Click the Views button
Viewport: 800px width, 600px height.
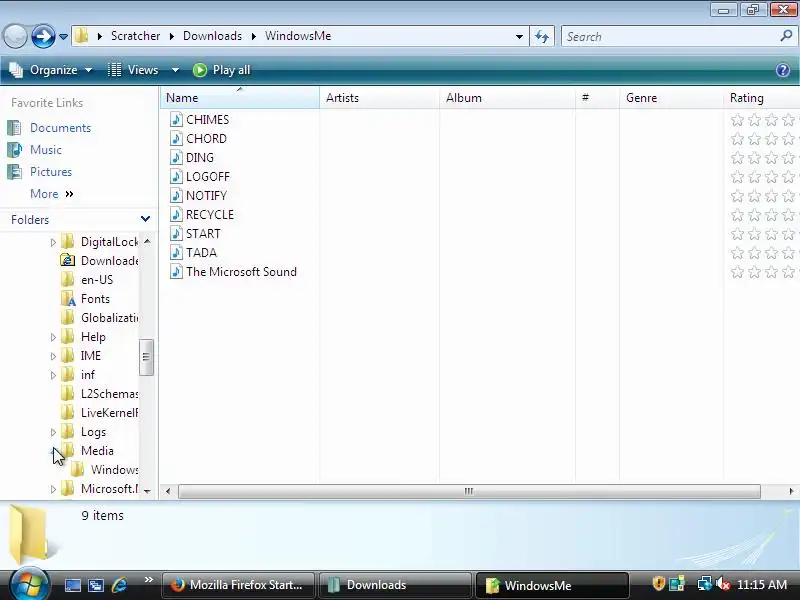135,70
